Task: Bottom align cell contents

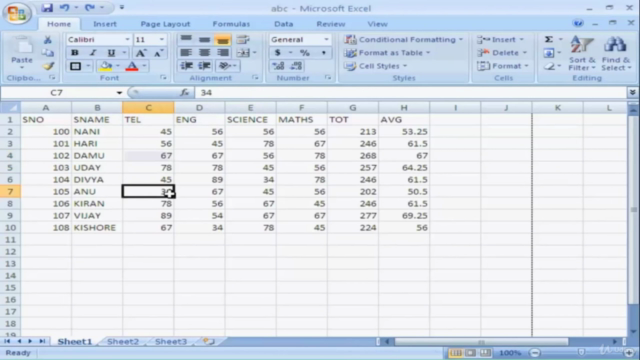Action: click(x=223, y=39)
